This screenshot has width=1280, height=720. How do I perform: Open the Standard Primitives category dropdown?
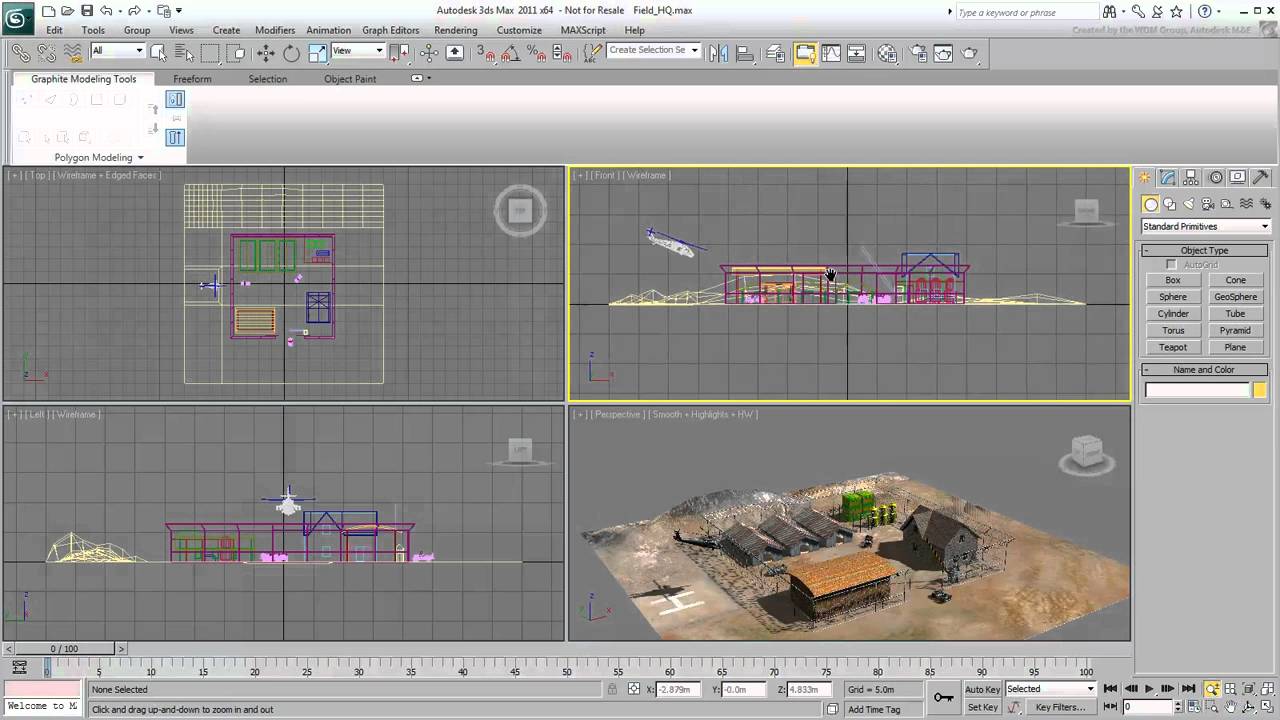(1205, 226)
